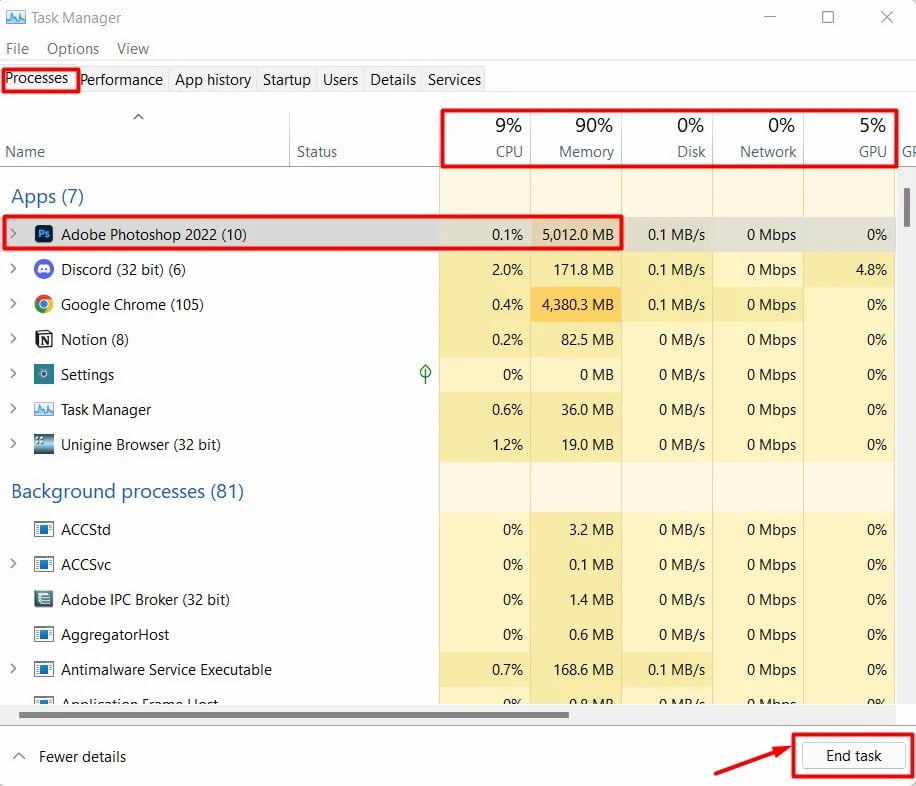Click the Antimalware Service Executable icon

(x=44, y=670)
